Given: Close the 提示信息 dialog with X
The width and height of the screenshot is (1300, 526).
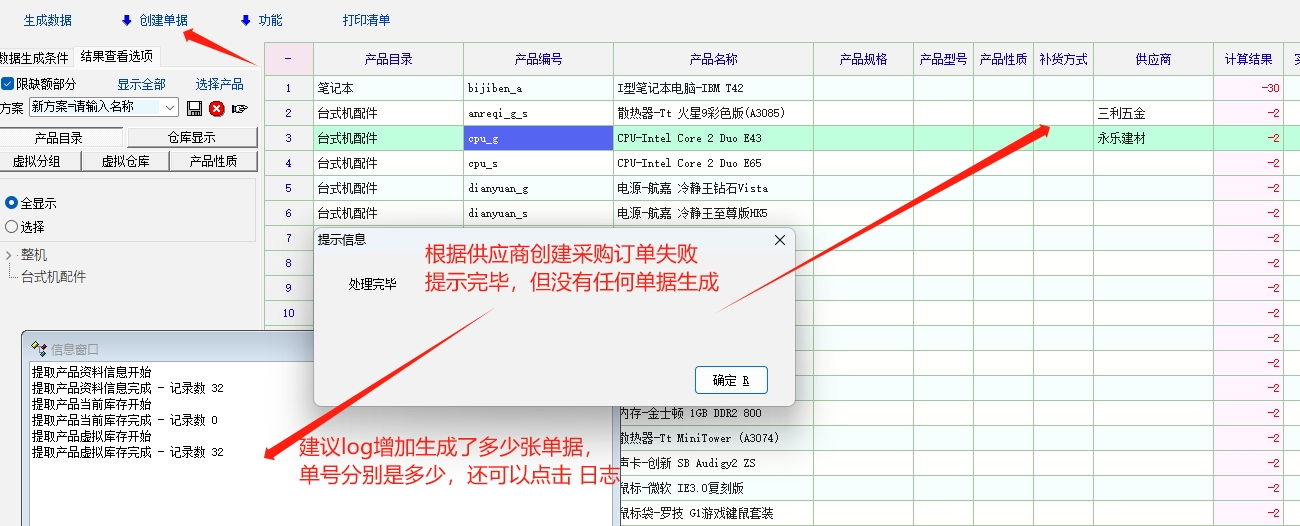Looking at the screenshot, I should click(x=780, y=240).
